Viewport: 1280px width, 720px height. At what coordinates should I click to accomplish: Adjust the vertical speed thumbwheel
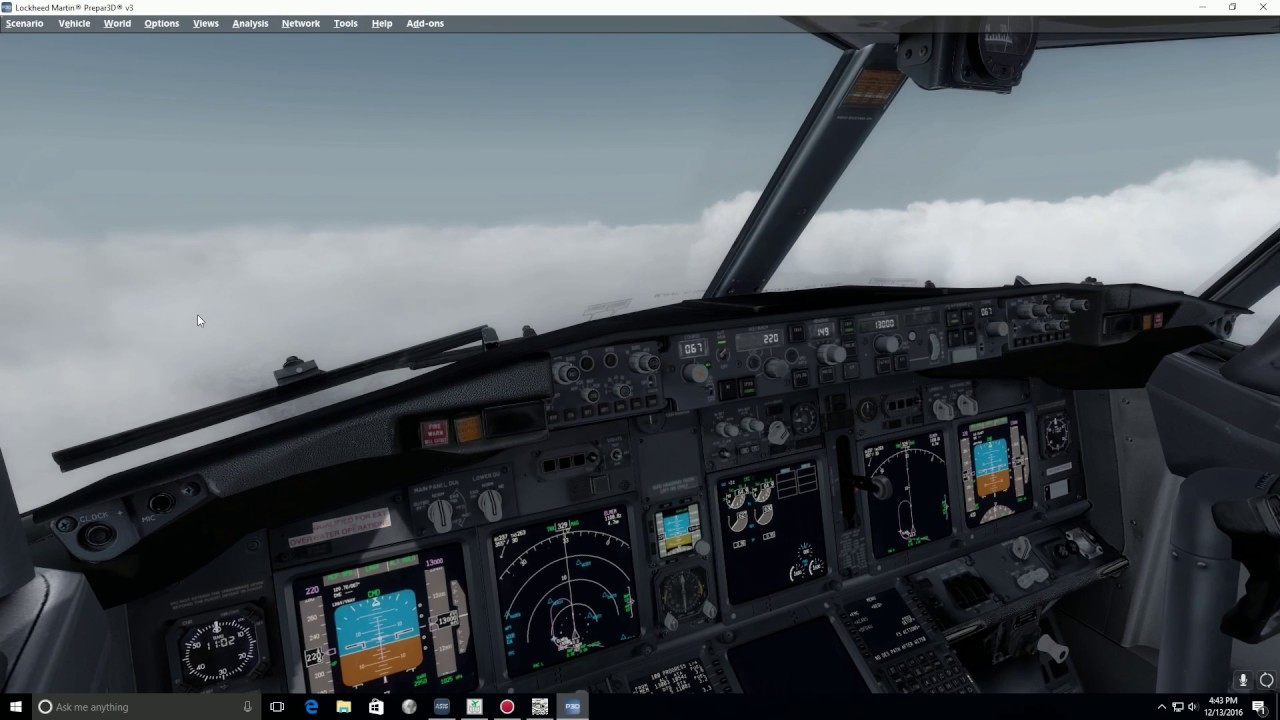(935, 347)
